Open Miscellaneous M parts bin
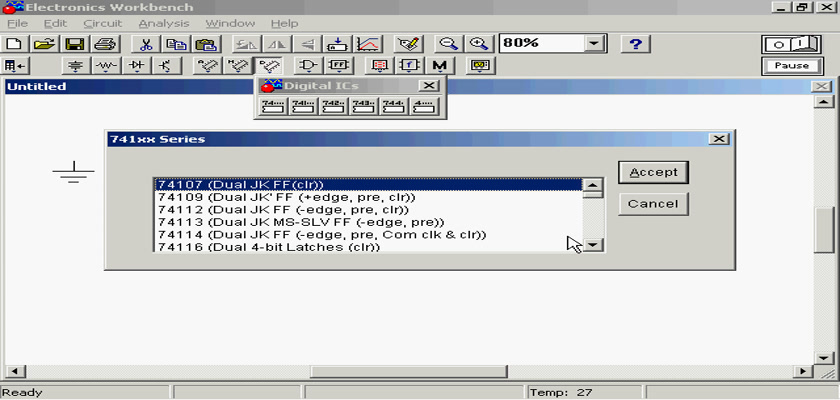This screenshot has height=400, width=840. pyautogui.click(x=440, y=66)
